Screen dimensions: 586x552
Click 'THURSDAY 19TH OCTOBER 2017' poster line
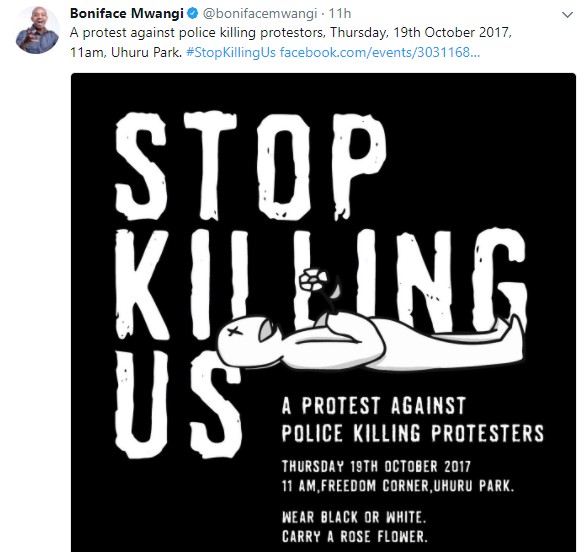pyautogui.click(x=376, y=466)
